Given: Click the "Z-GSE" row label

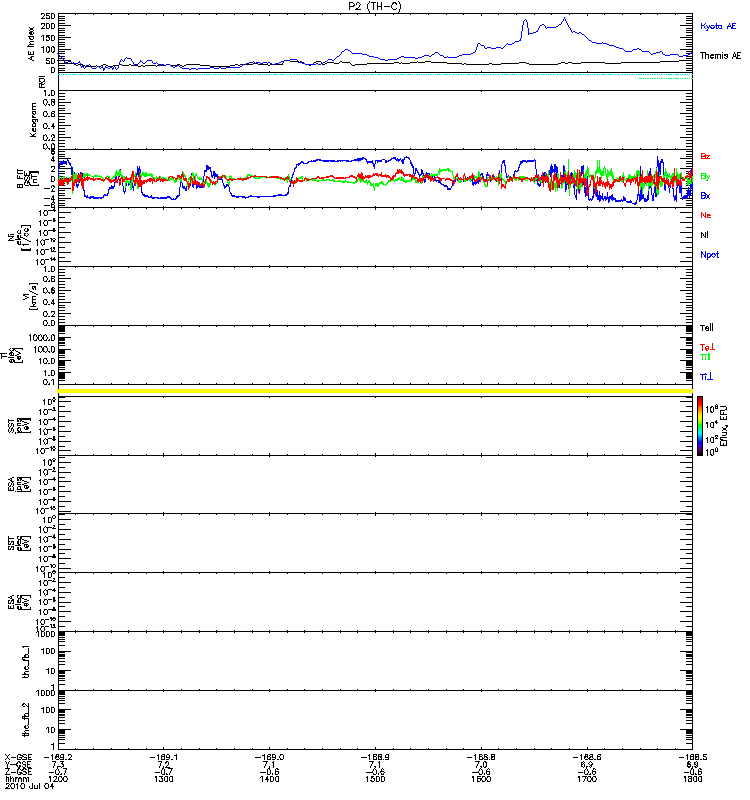Looking at the screenshot, I should [x=18, y=772].
